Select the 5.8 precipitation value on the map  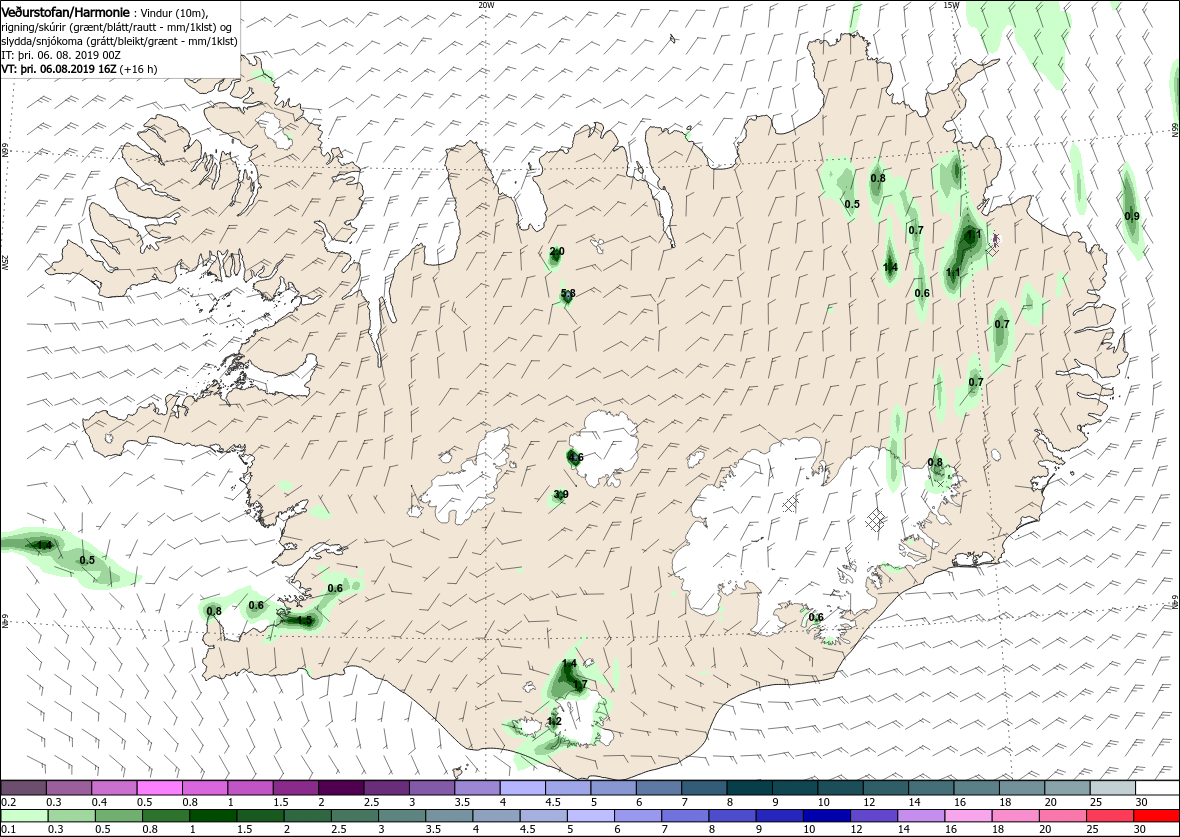tap(568, 294)
